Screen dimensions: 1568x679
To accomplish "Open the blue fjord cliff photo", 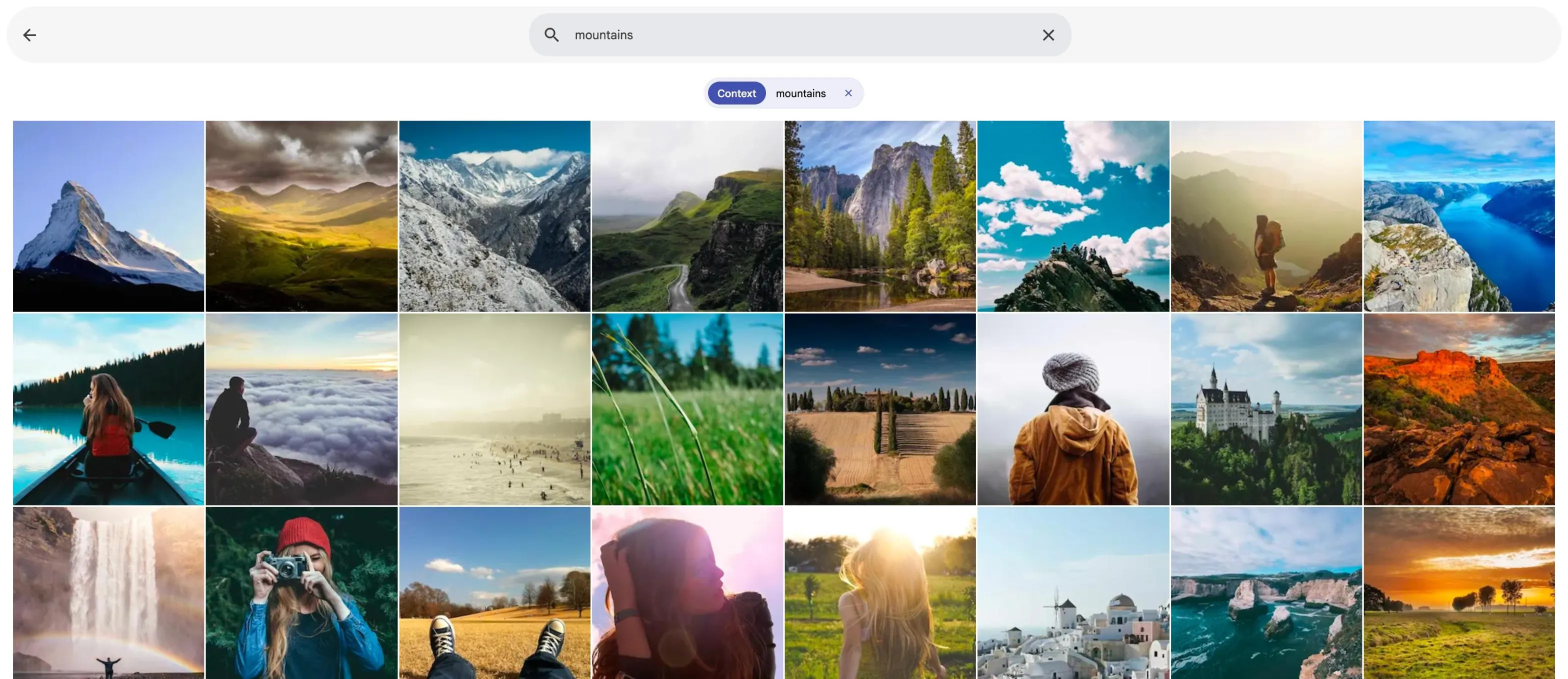I will point(1459,216).
